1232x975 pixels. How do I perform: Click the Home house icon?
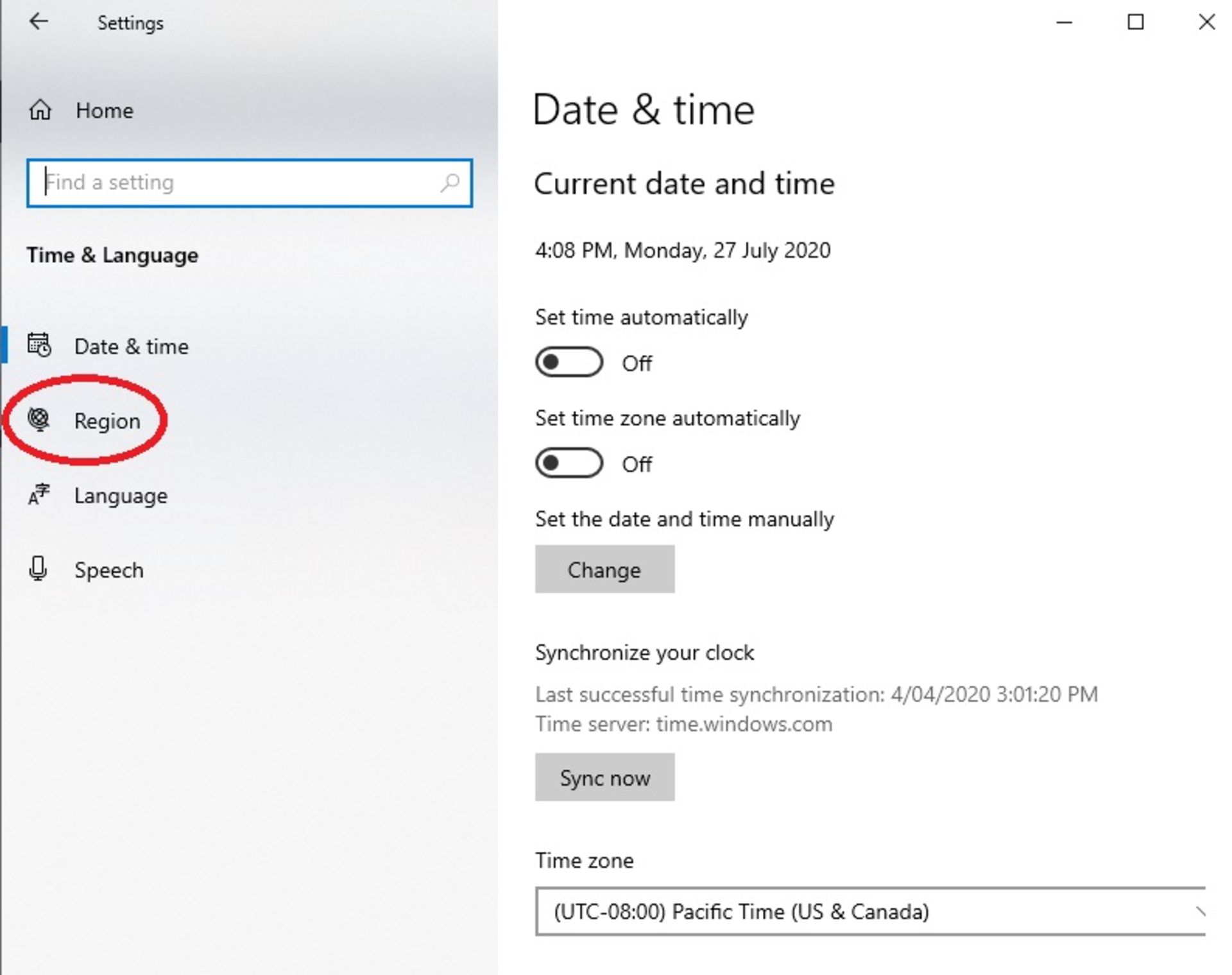[x=40, y=110]
